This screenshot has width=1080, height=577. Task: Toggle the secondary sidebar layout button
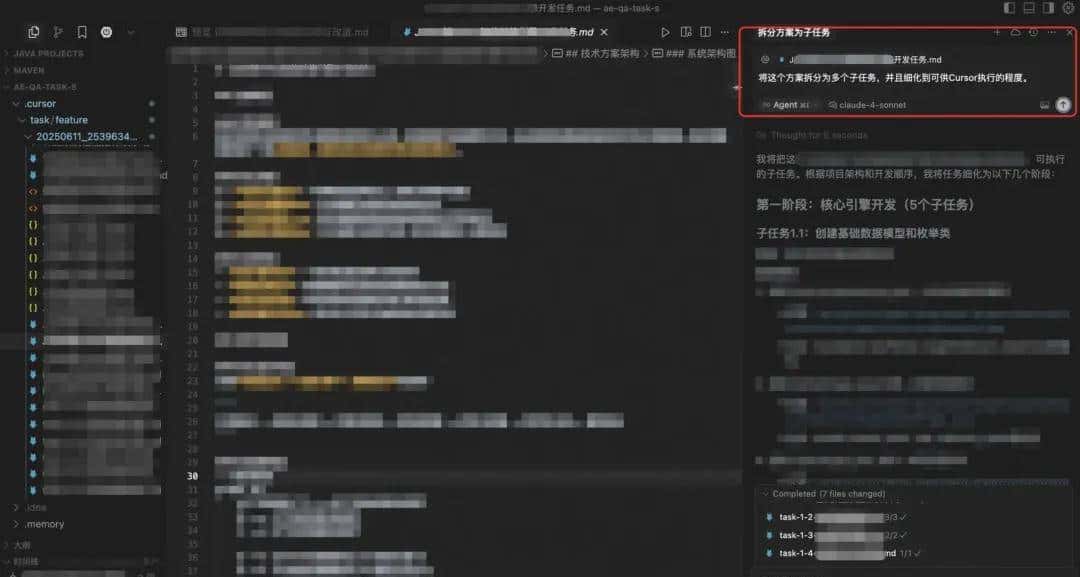coord(1045,8)
